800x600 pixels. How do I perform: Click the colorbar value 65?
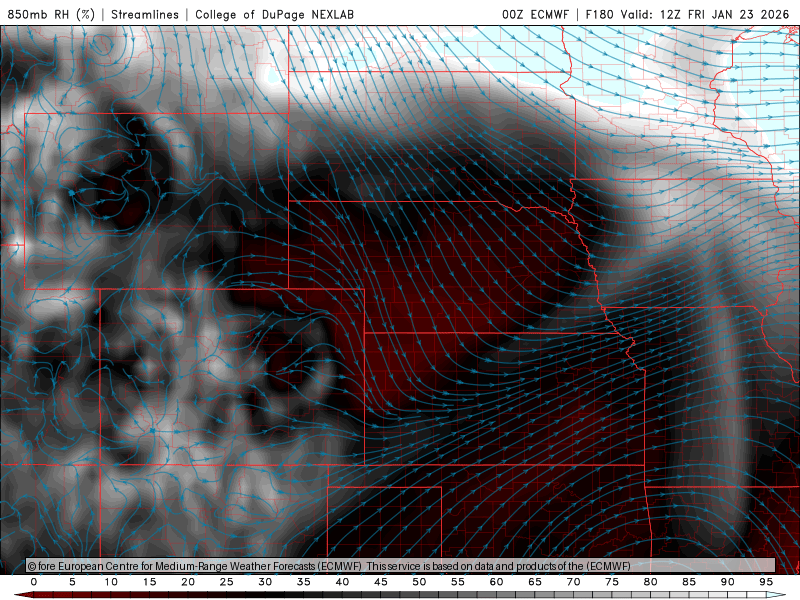tap(535, 582)
